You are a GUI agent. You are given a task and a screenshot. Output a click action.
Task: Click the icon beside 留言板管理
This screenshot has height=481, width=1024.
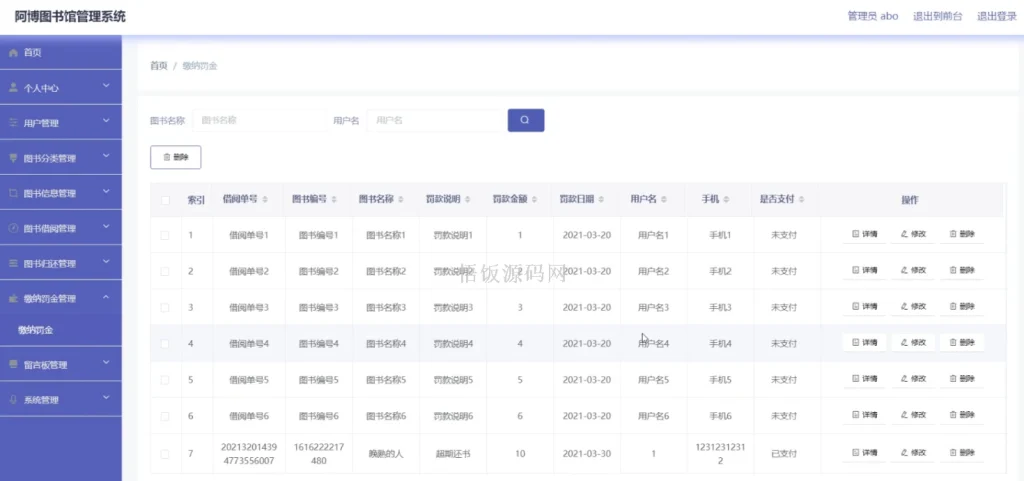pos(13,365)
